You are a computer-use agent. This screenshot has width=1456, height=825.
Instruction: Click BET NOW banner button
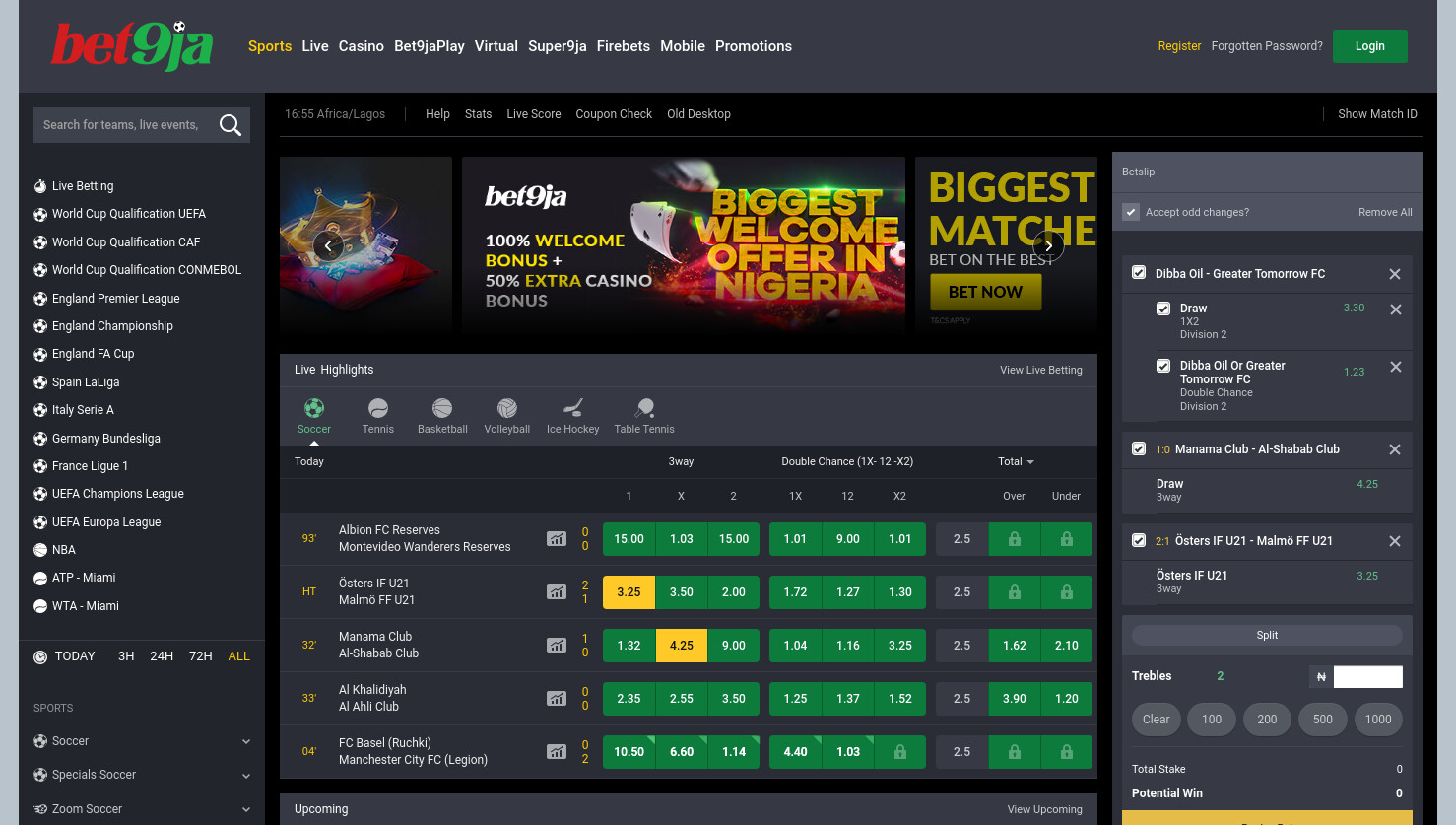coord(986,292)
